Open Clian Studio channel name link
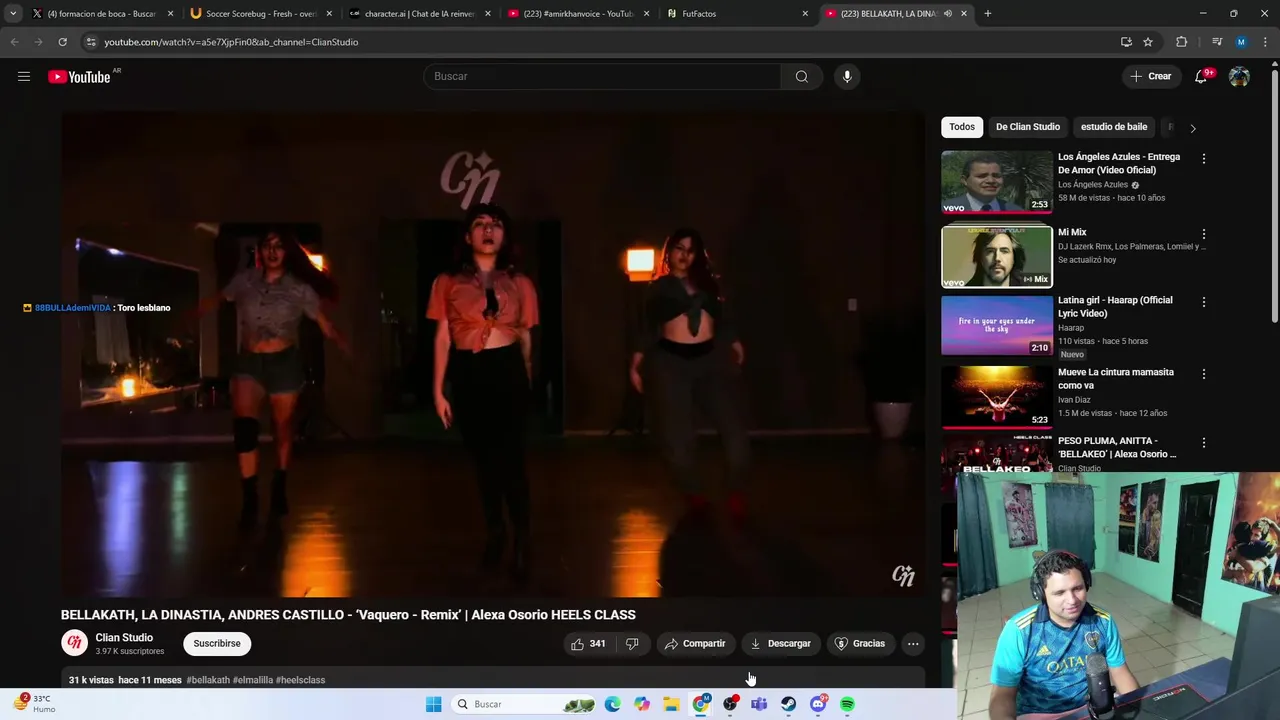This screenshot has height=720, width=1280. [x=124, y=637]
